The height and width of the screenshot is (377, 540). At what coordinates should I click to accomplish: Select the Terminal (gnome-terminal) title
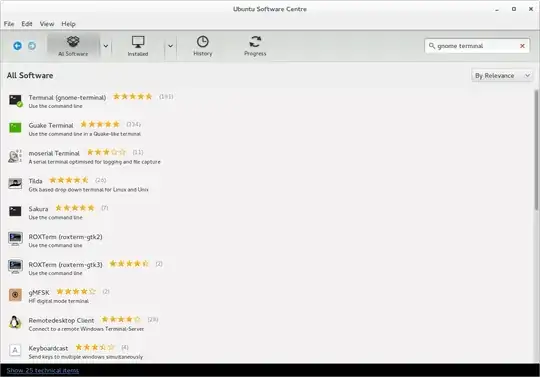point(67,97)
